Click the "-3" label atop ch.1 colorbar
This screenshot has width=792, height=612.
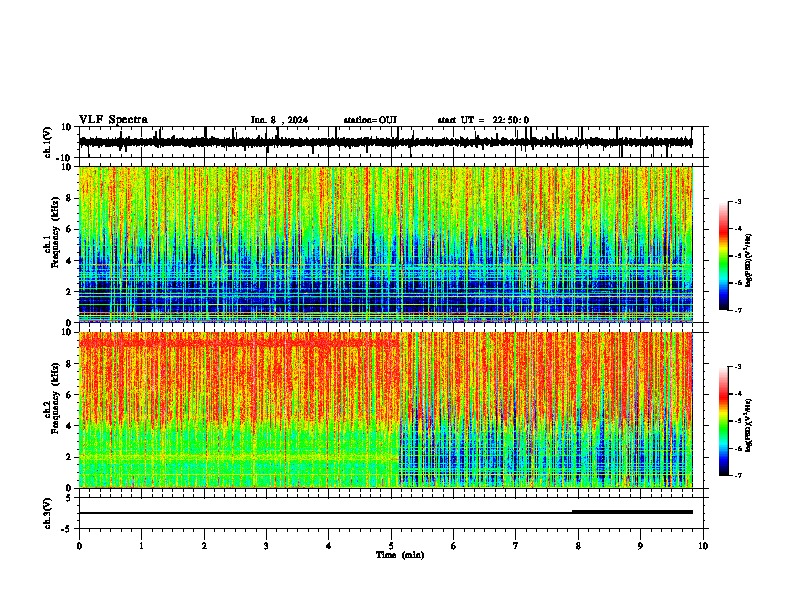point(737,202)
